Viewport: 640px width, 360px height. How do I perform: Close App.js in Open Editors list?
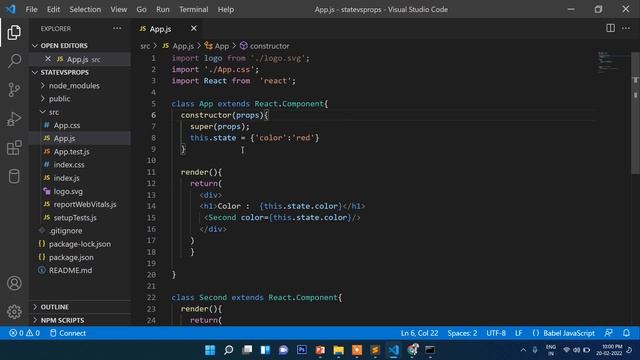click(48, 59)
